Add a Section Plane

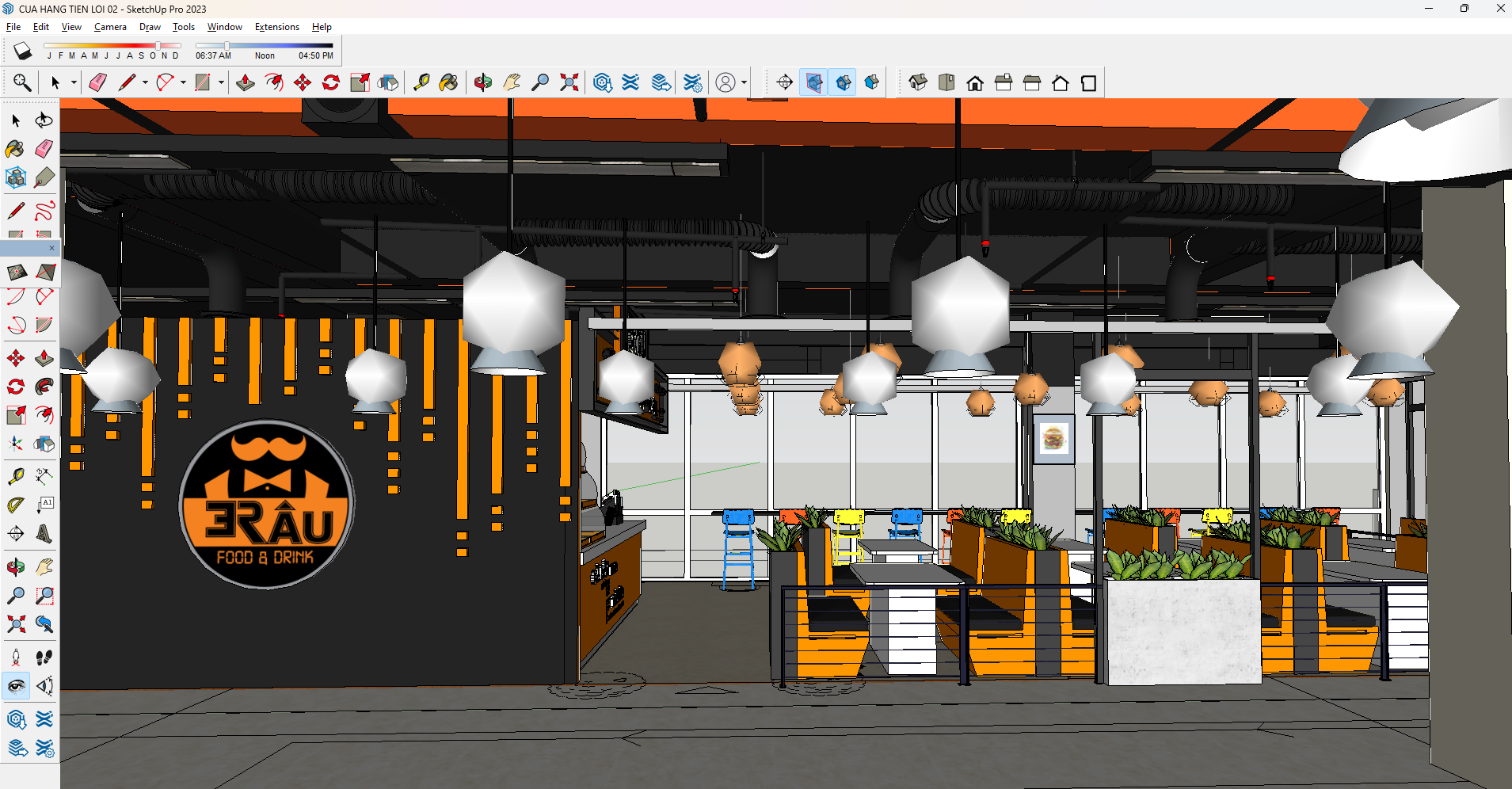785,82
